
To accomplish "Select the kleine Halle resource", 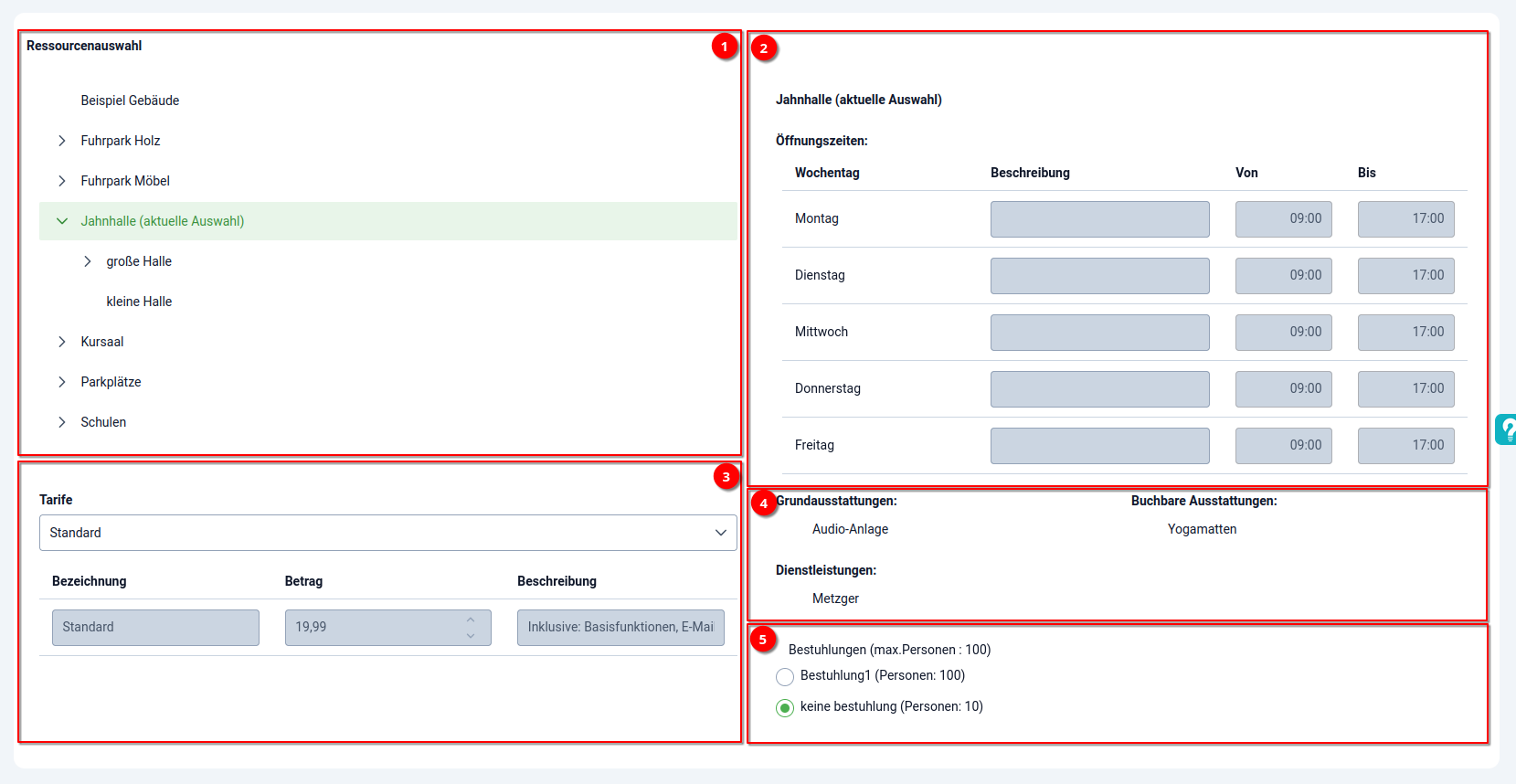I will (x=139, y=302).
